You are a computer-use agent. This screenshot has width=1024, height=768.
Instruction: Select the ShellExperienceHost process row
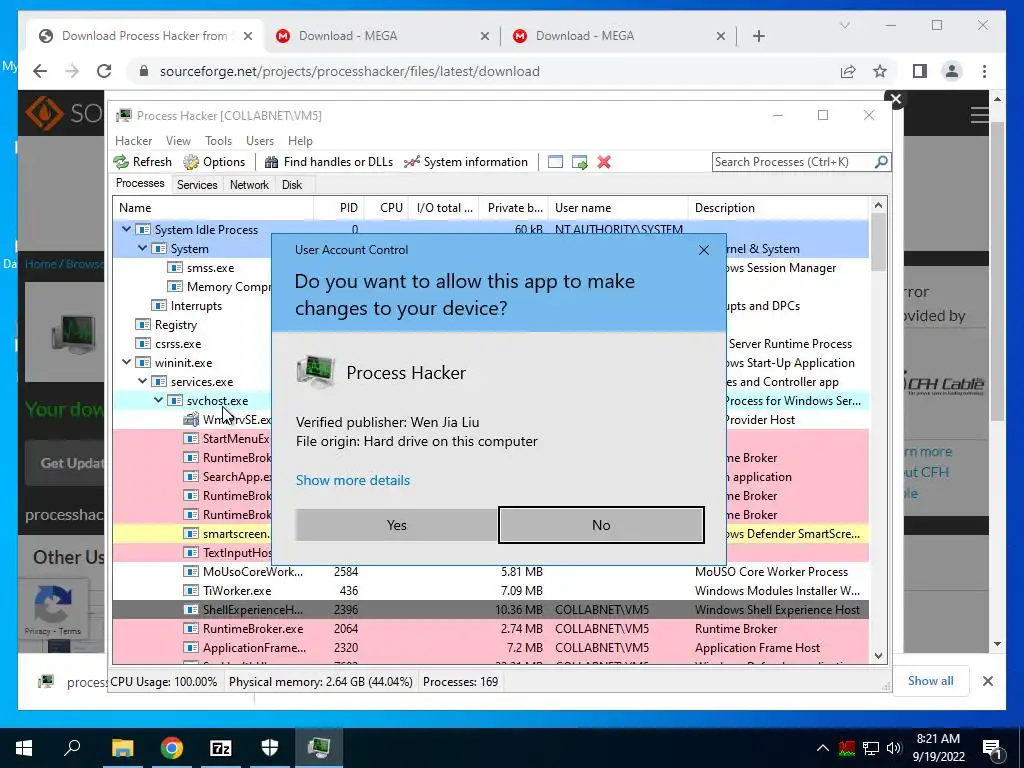coord(490,609)
